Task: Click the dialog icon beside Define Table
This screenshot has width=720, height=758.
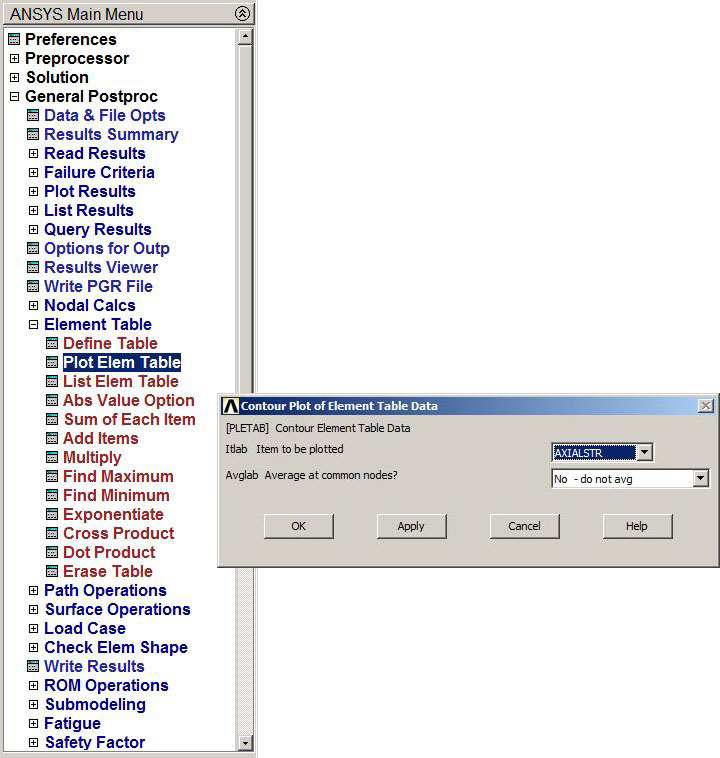Action: click(x=52, y=344)
